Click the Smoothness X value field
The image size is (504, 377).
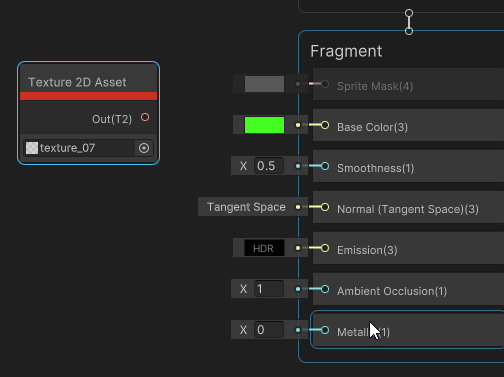269,166
